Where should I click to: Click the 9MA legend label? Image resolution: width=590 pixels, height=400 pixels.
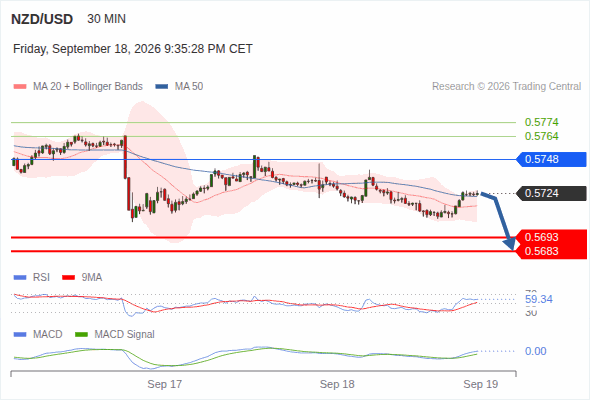pyautogui.click(x=92, y=278)
